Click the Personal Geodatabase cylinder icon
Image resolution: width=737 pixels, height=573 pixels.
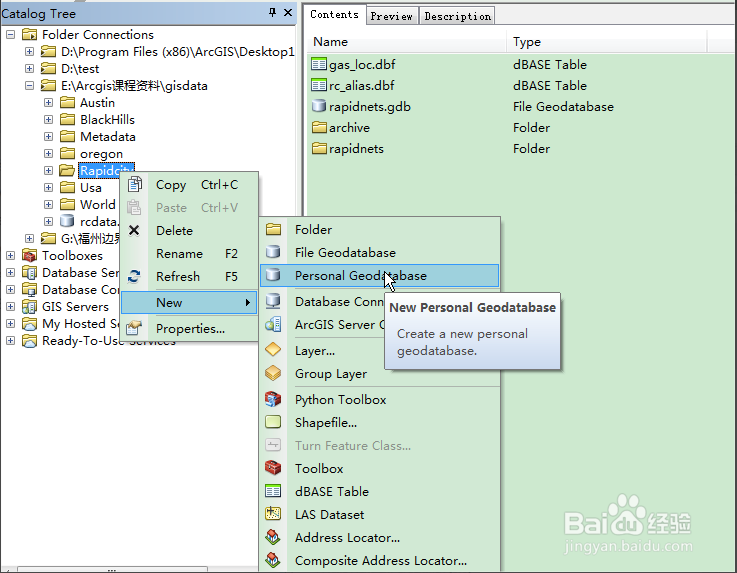click(x=273, y=275)
